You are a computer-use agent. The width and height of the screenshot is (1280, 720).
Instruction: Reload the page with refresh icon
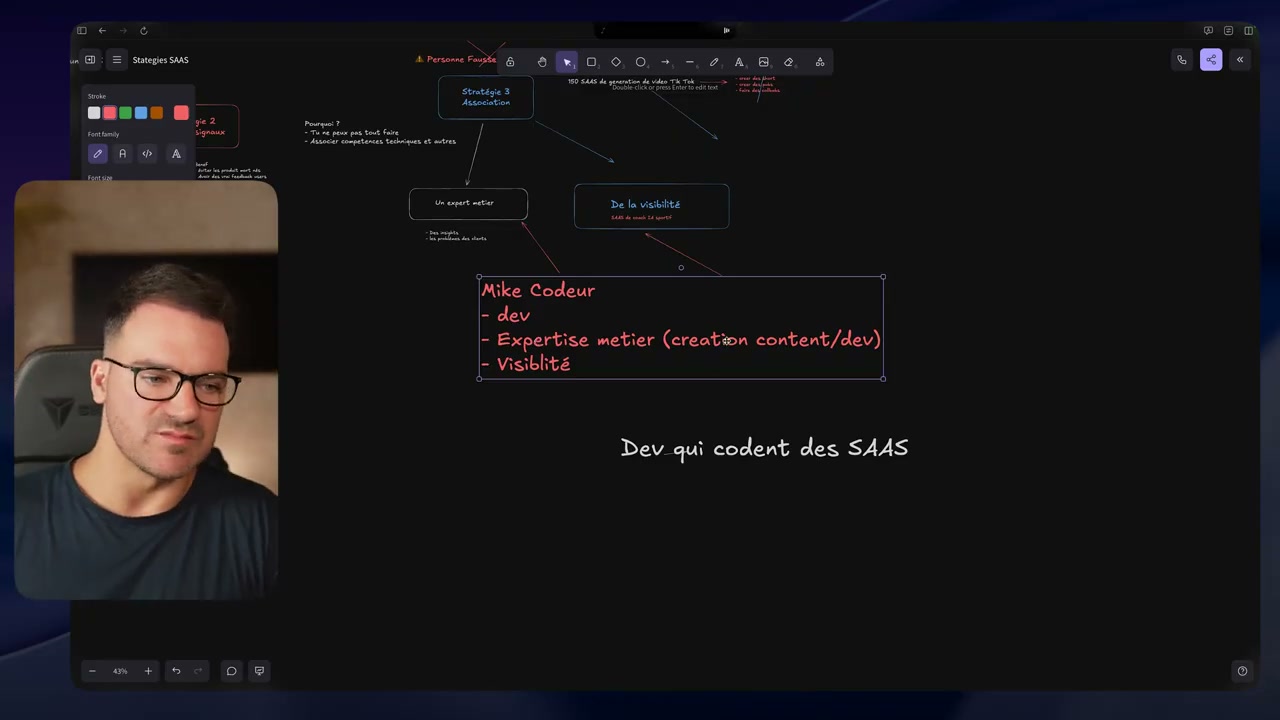tap(143, 31)
